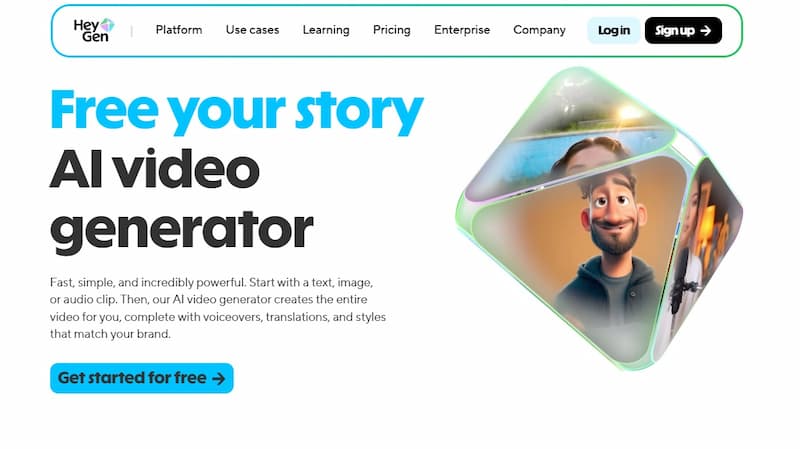Click the arrow in Get started button
This screenshot has width=800, height=449.
[x=218, y=379]
